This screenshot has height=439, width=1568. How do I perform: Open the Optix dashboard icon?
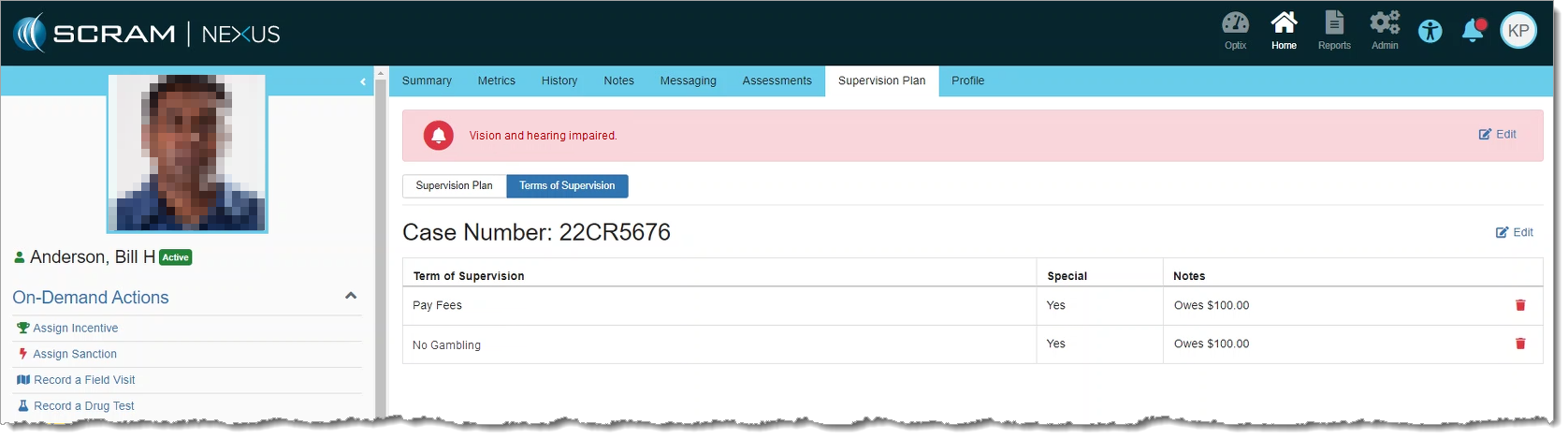click(1235, 30)
